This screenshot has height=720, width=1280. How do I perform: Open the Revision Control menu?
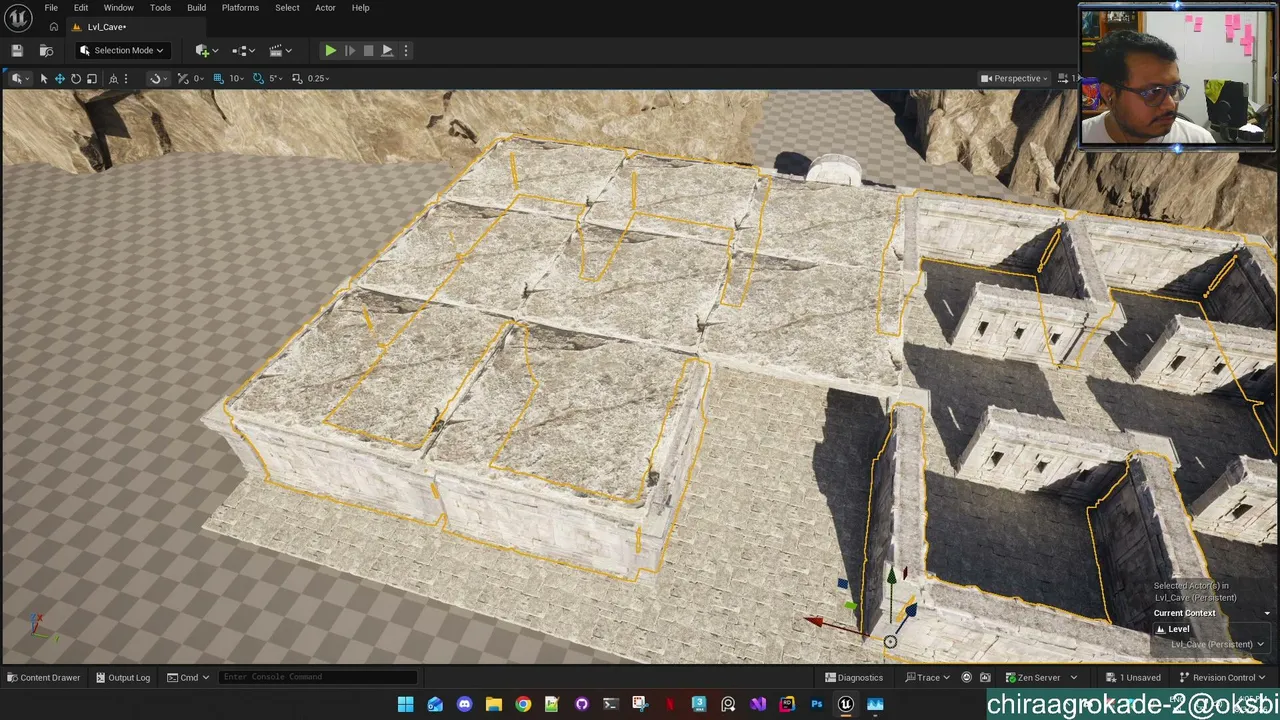(1222, 678)
